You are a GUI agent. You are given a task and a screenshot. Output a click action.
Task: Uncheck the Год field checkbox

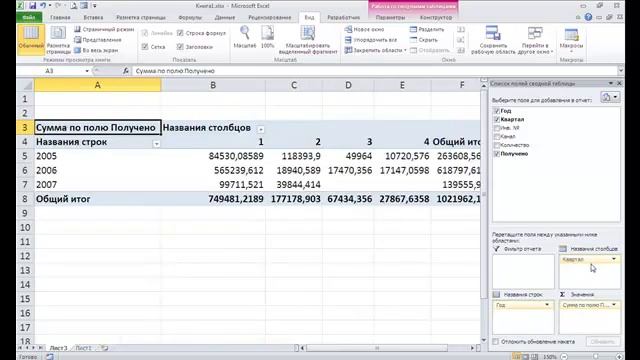pyautogui.click(x=497, y=111)
